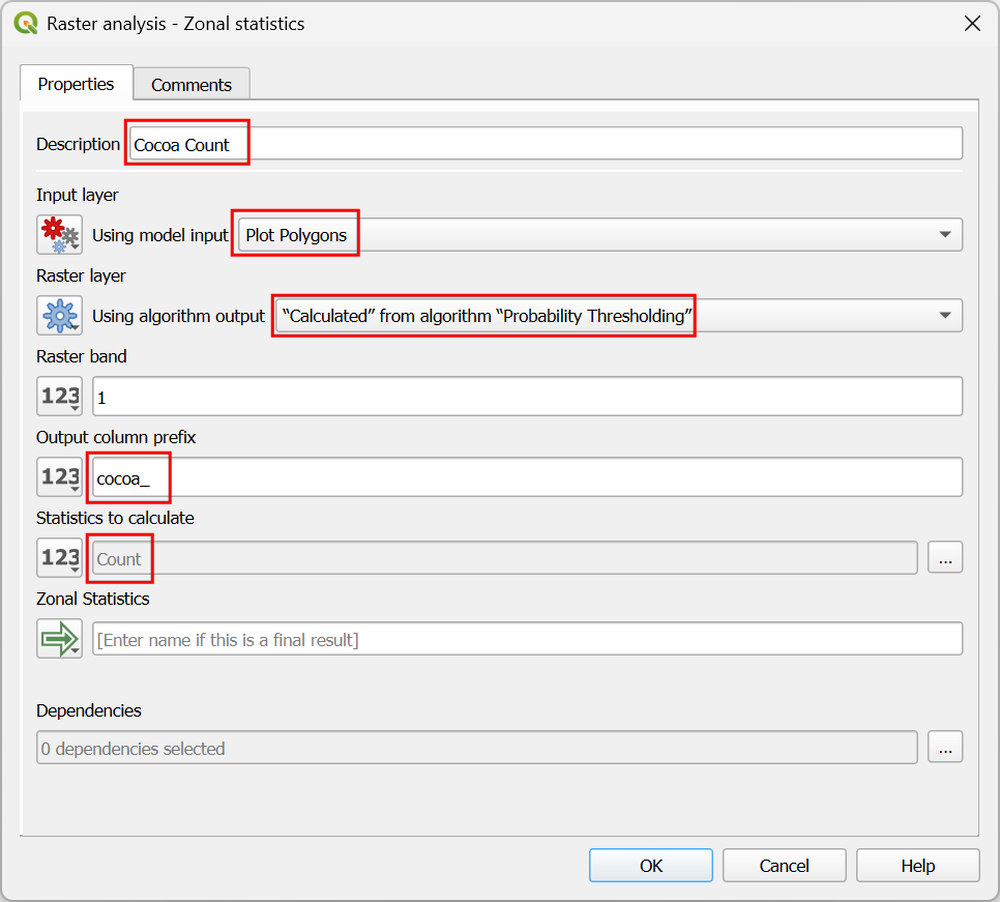This screenshot has height=902, width=1000.
Task: Click the Output column prefix field with cocoa_
Action: click(x=527, y=477)
